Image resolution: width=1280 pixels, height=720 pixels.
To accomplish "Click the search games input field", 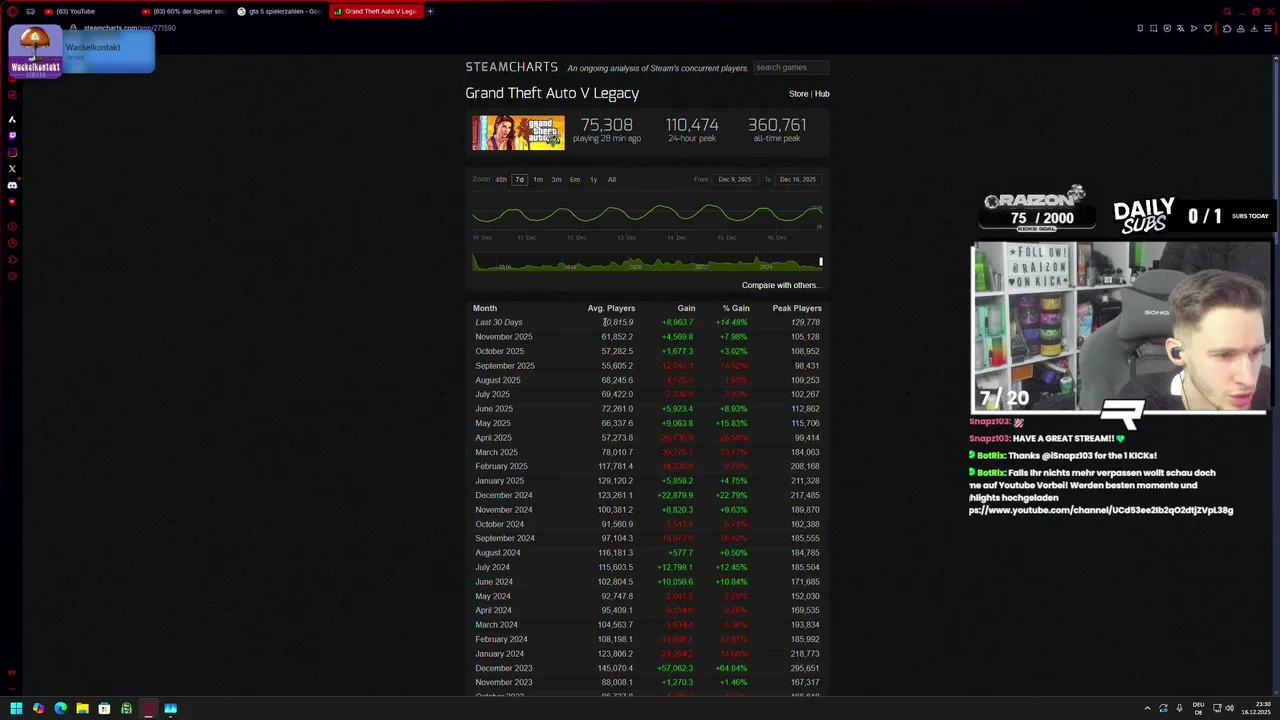I will click(791, 67).
